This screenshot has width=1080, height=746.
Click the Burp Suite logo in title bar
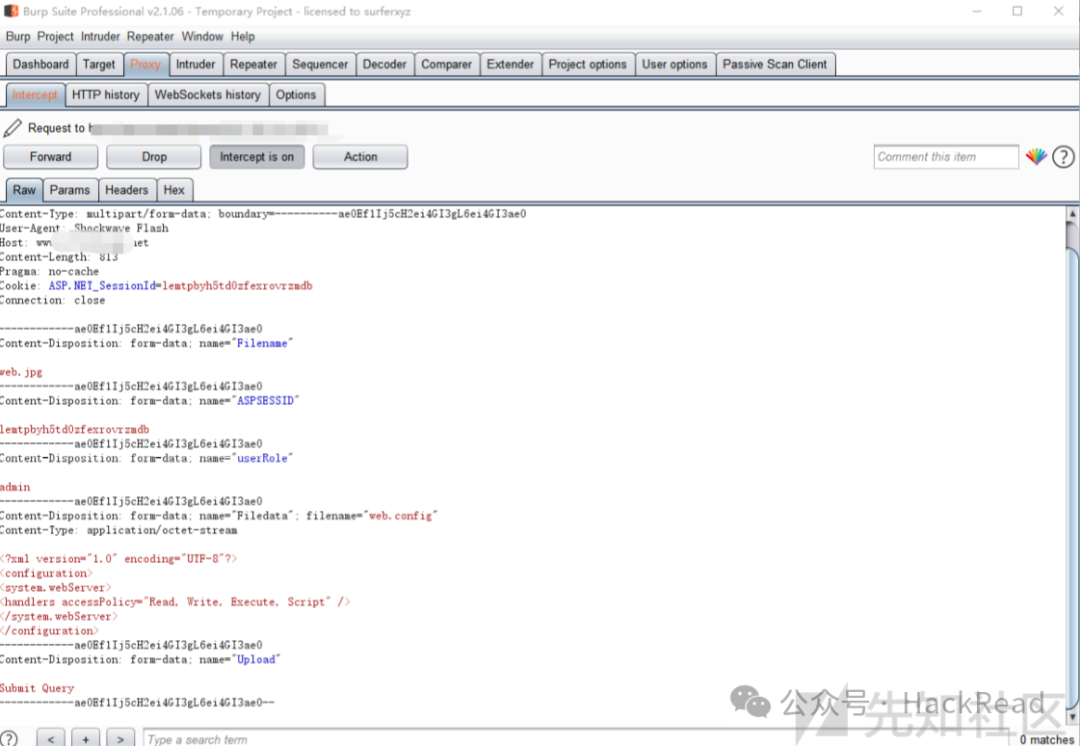(11, 11)
